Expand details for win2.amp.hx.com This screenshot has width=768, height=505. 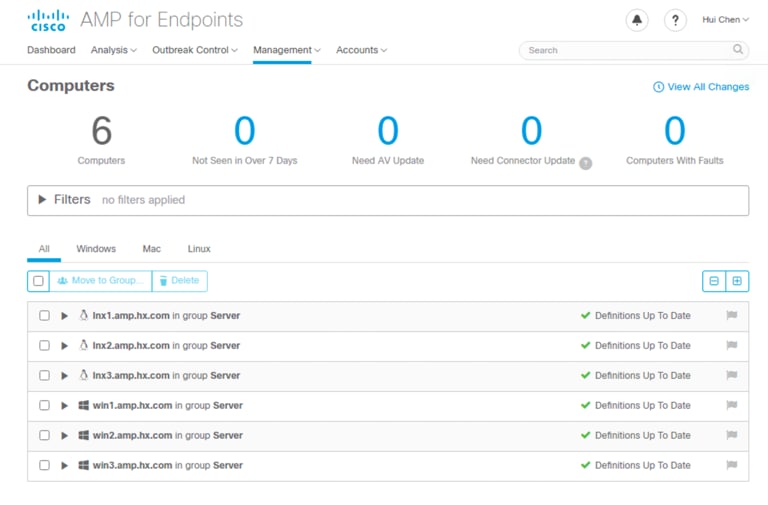pyautogui.click(x=64, y=435)
